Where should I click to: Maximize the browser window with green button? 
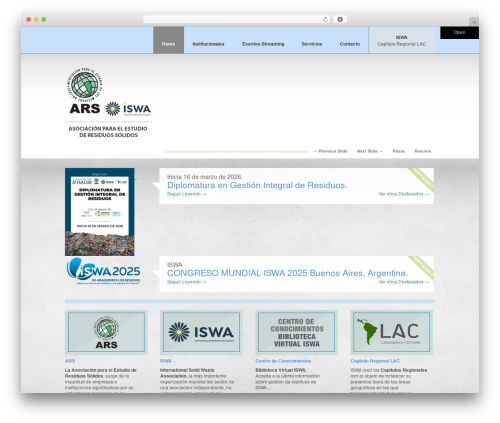click(x=44, y=20)
